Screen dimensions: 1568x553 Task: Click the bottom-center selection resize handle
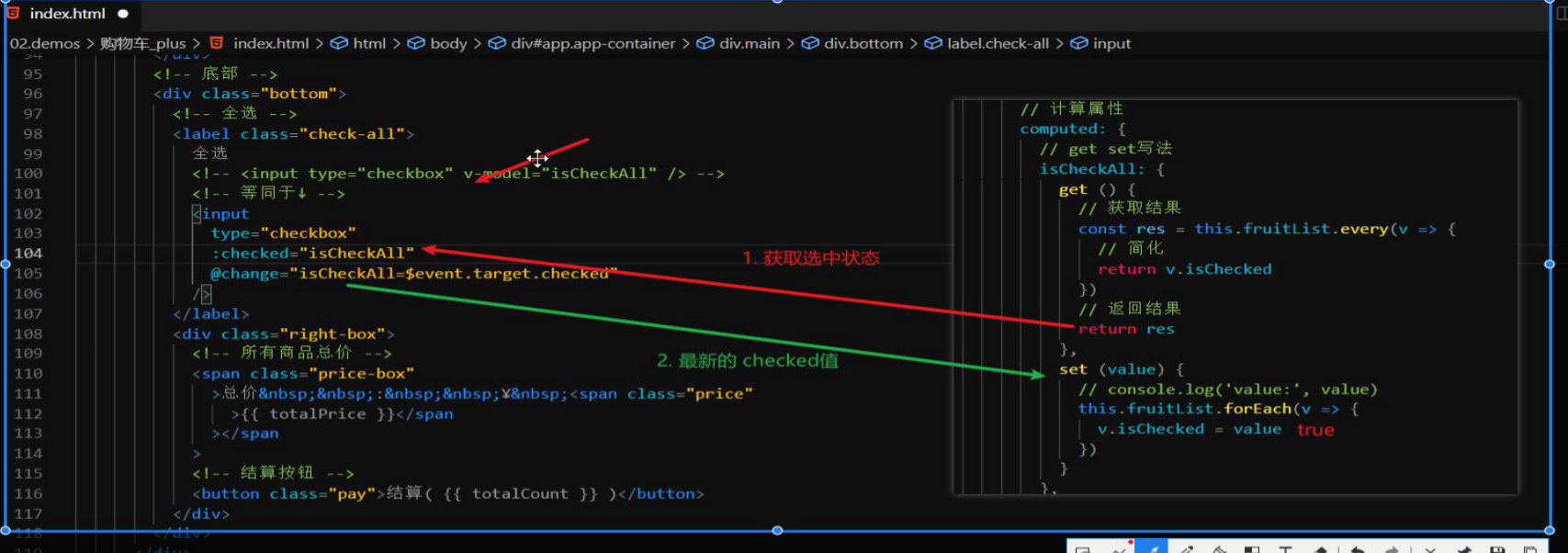click(777, 531)
